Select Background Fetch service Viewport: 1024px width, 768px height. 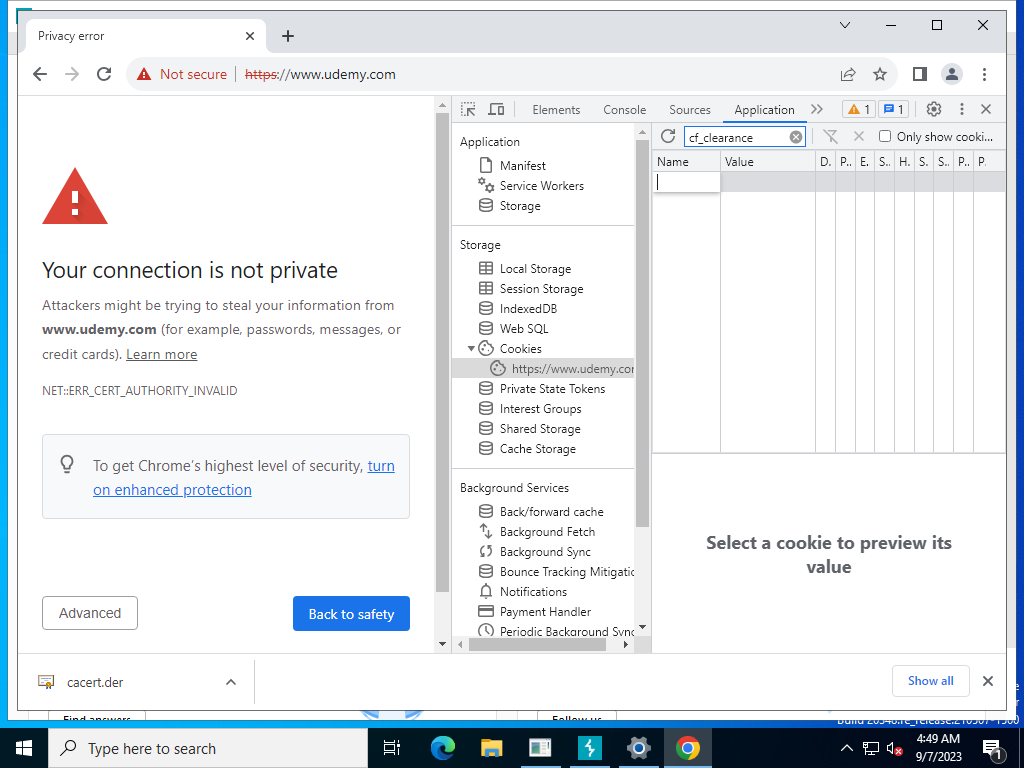click(x=547, y=532)
